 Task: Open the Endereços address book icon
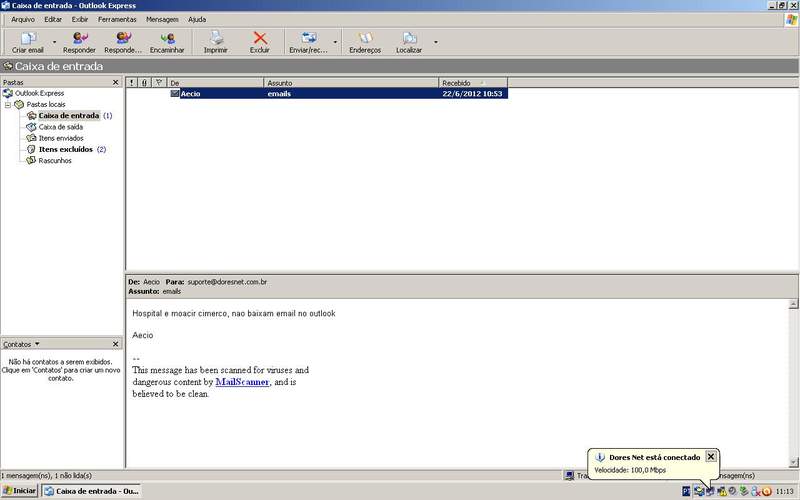pyautogui.click(x=365, y=38)
